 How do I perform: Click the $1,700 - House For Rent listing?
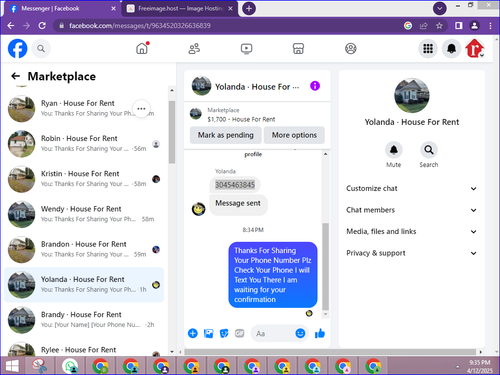coord(241,119)
